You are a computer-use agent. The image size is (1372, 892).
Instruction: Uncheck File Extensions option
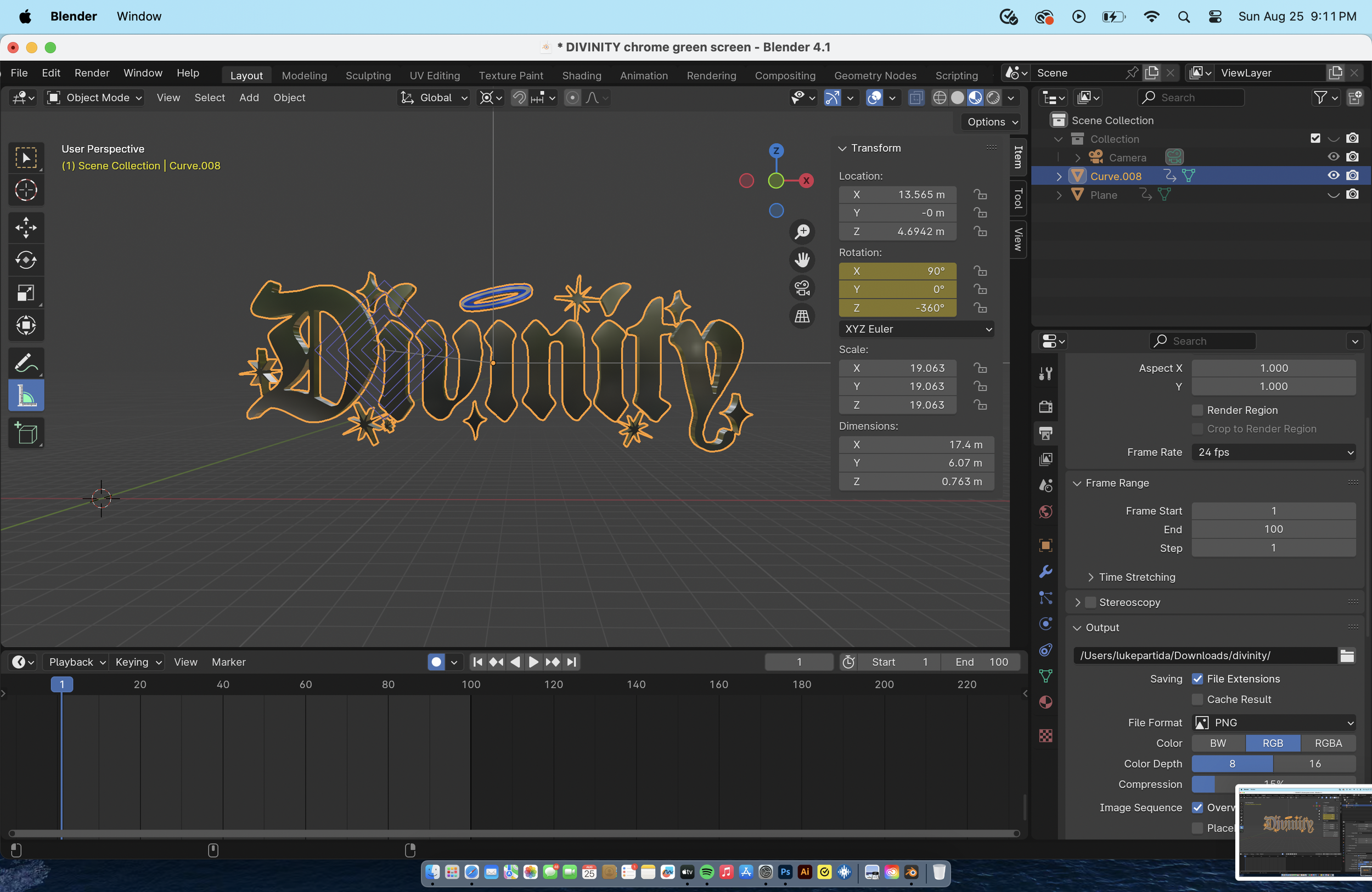(x=1197, y=679)
